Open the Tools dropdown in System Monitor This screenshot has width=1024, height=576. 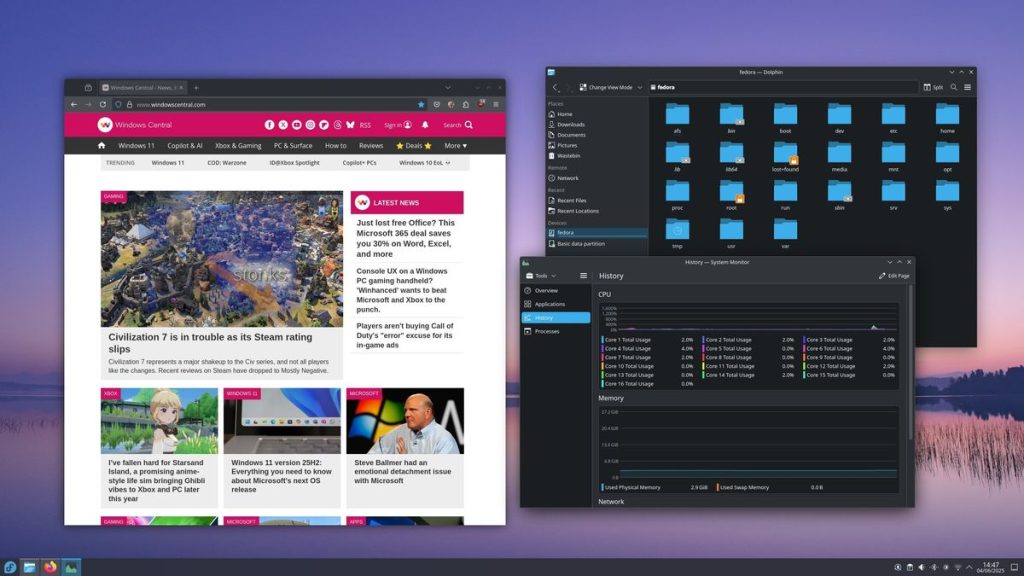tap(540, 276)
